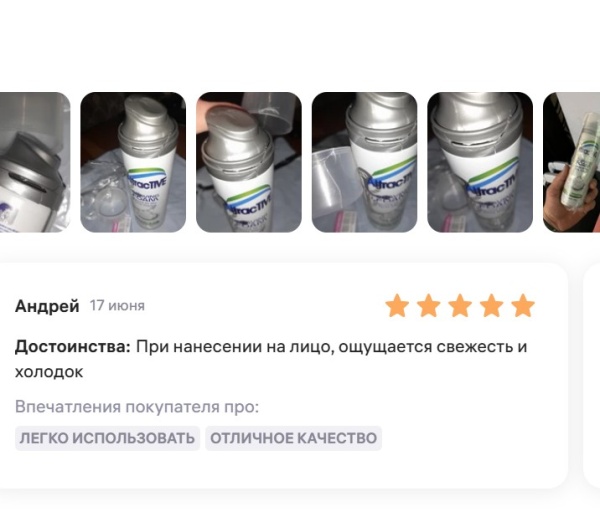Click the second rating star
The height and width of the screenshot is (527, 600).
coord(429,306)
